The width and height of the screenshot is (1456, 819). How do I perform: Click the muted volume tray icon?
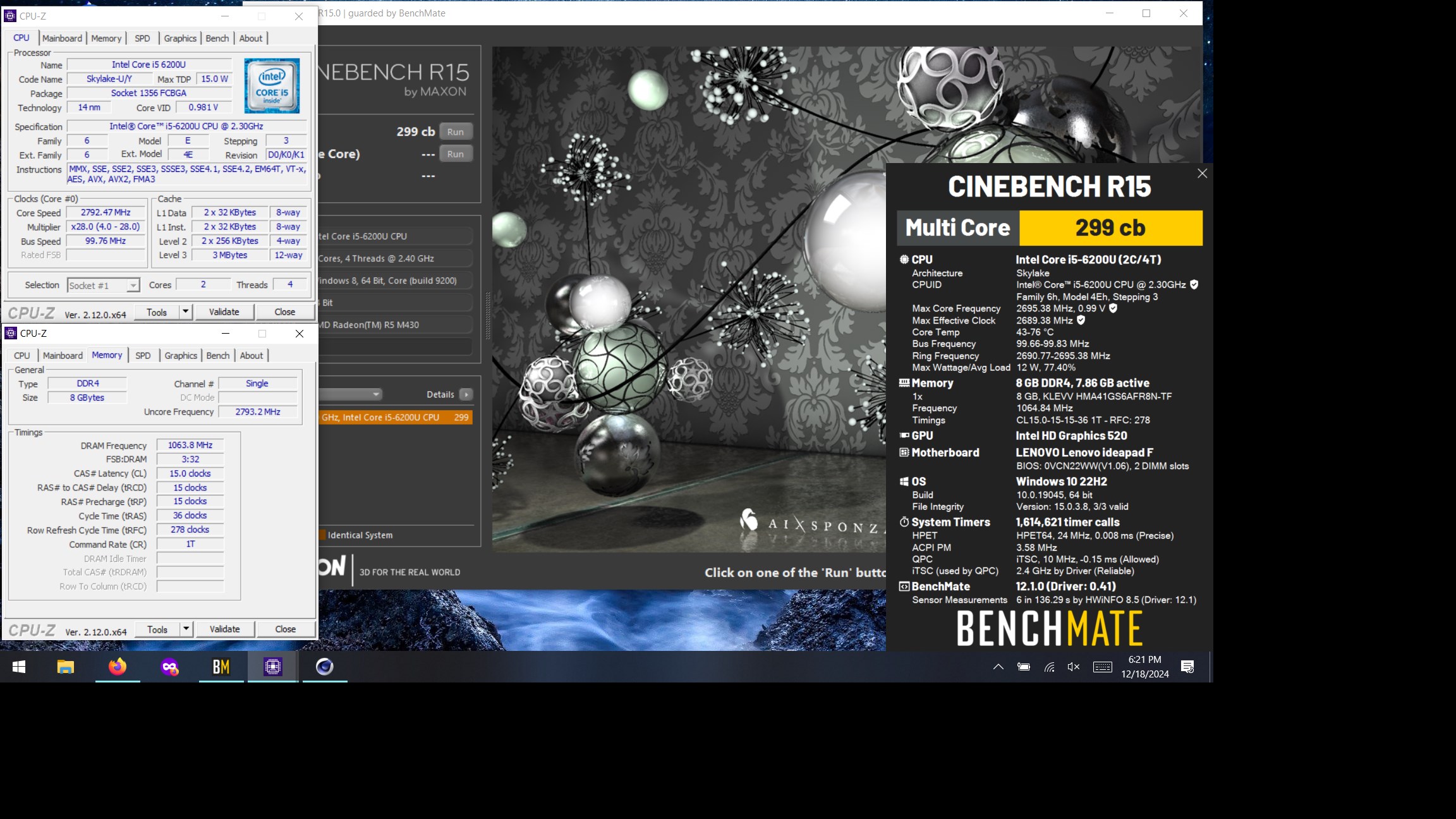1074,667
